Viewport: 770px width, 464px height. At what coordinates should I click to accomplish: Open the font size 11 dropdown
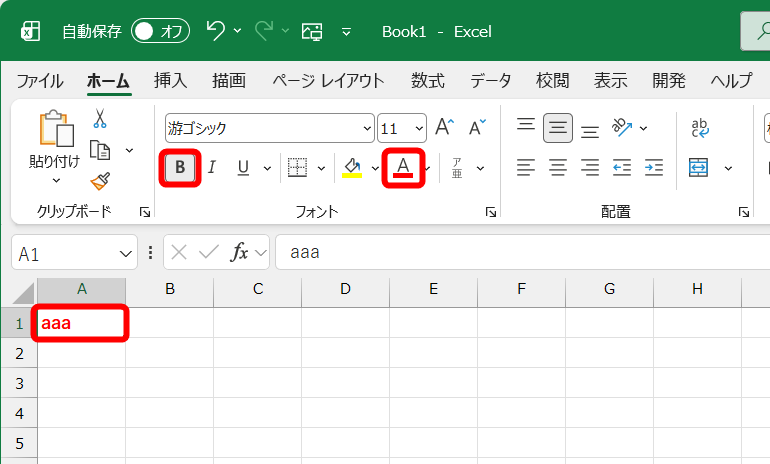click(x=419, y=129)
